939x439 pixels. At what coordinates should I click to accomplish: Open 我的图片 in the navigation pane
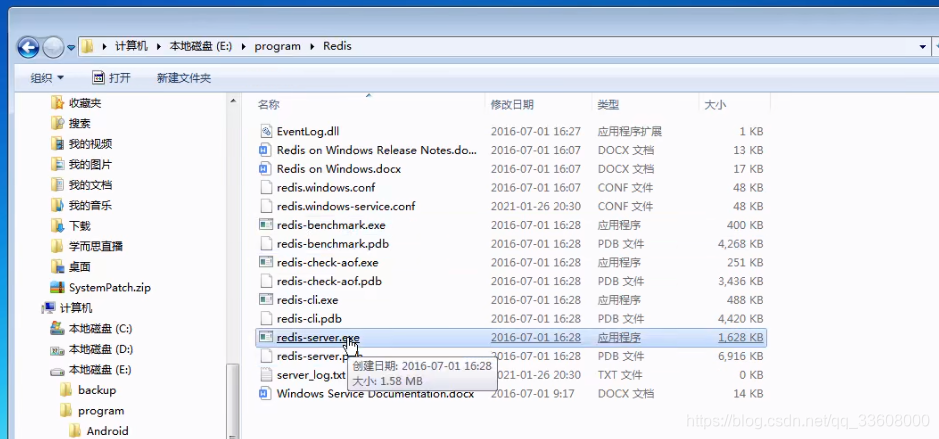click(x=90, y=164)
